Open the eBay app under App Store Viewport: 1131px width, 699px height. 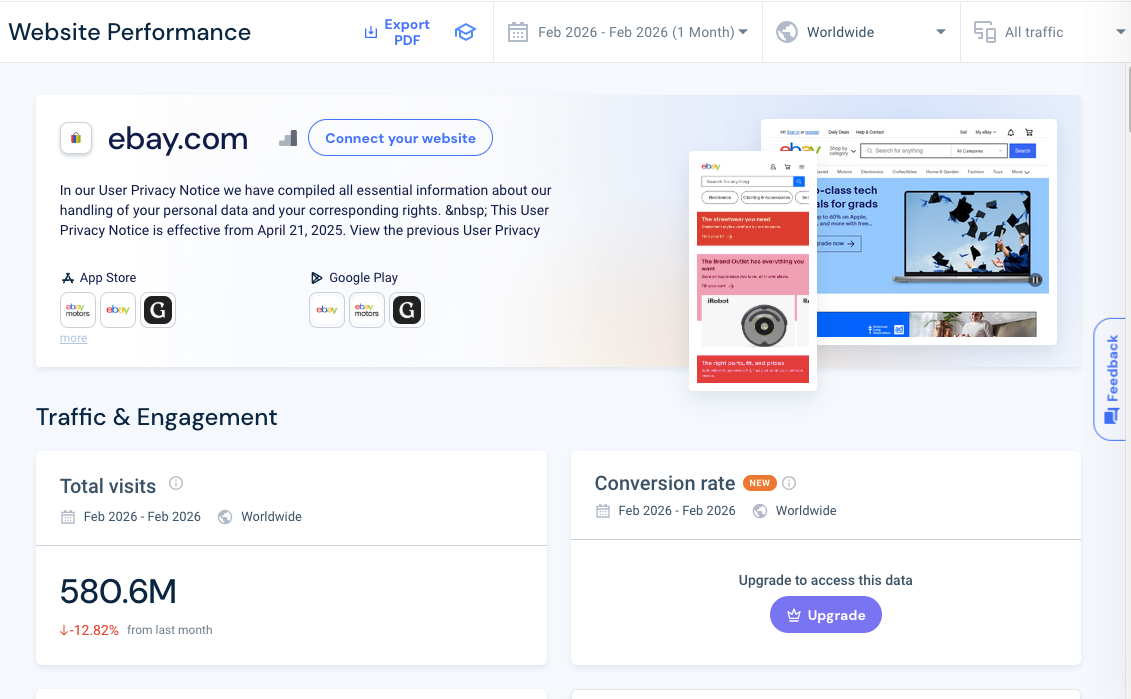point(118,311)
